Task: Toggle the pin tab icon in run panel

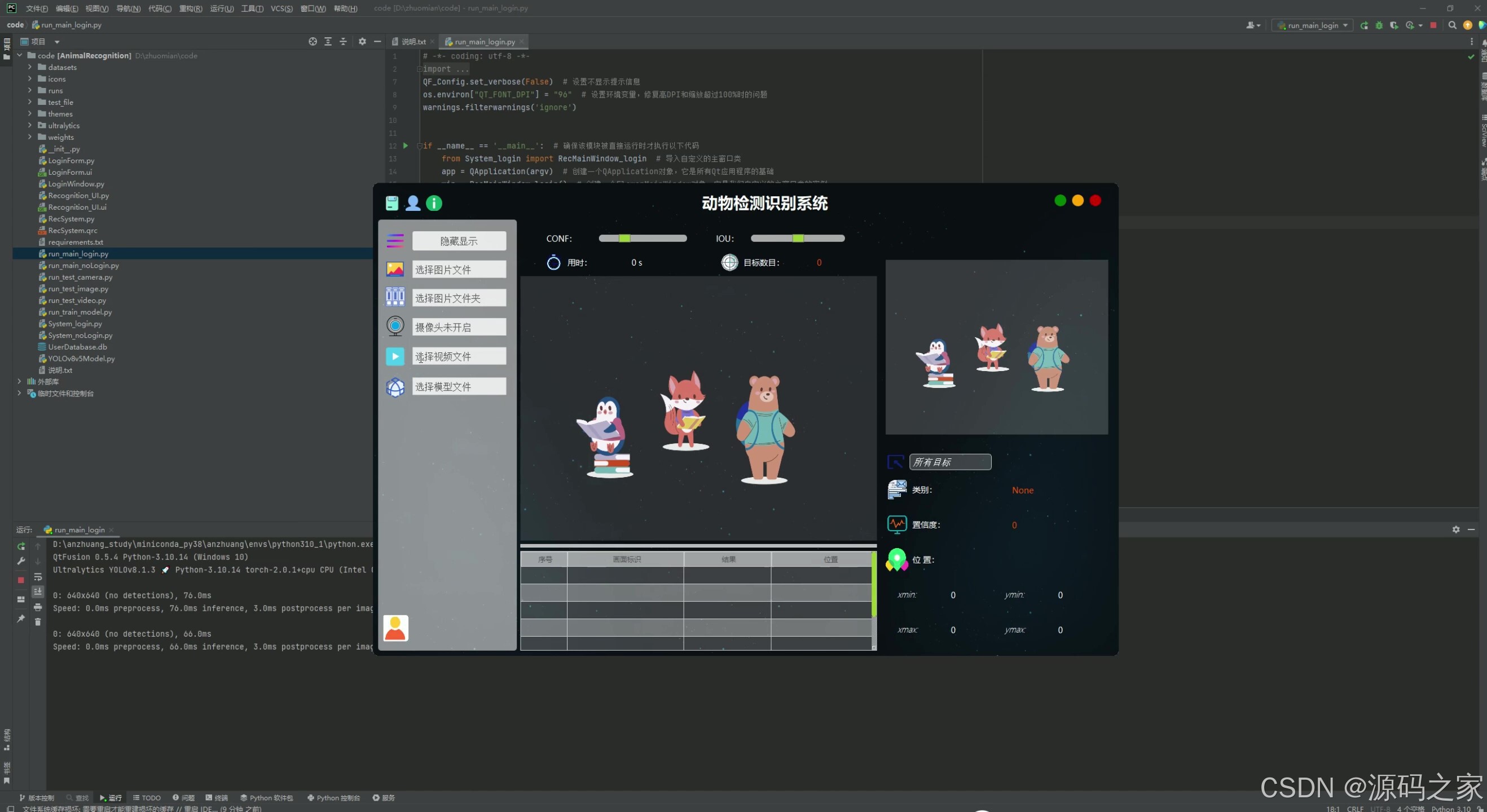Action: coord(21,619)
